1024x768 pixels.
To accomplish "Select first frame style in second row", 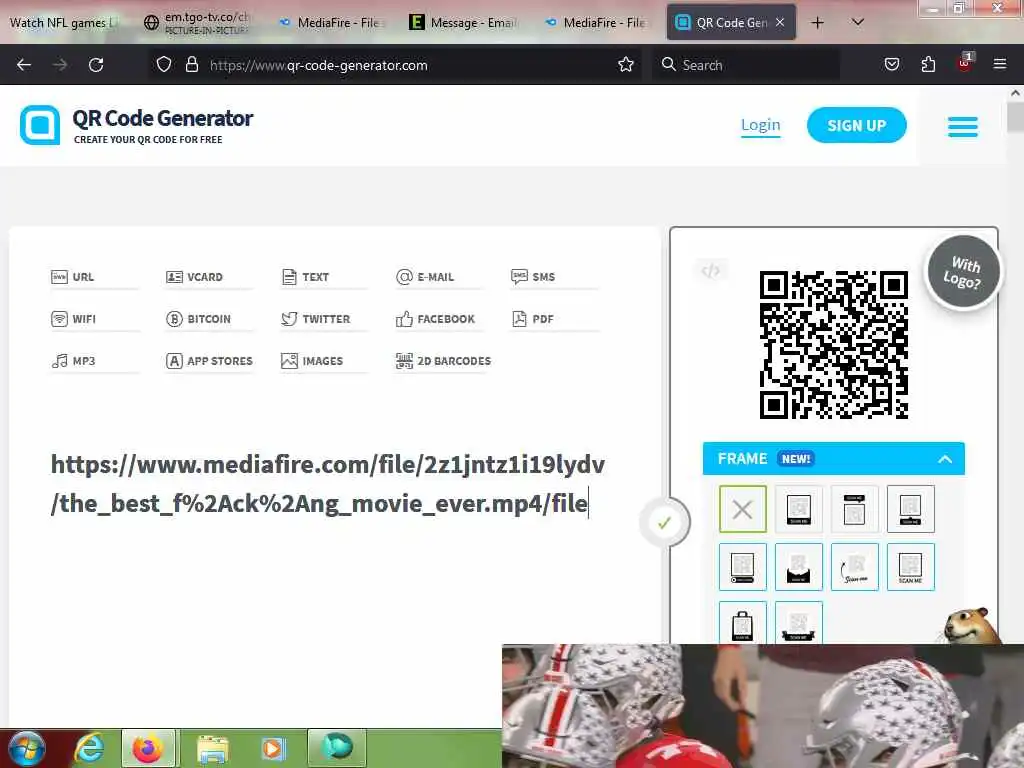I will (x=743, y=567).
